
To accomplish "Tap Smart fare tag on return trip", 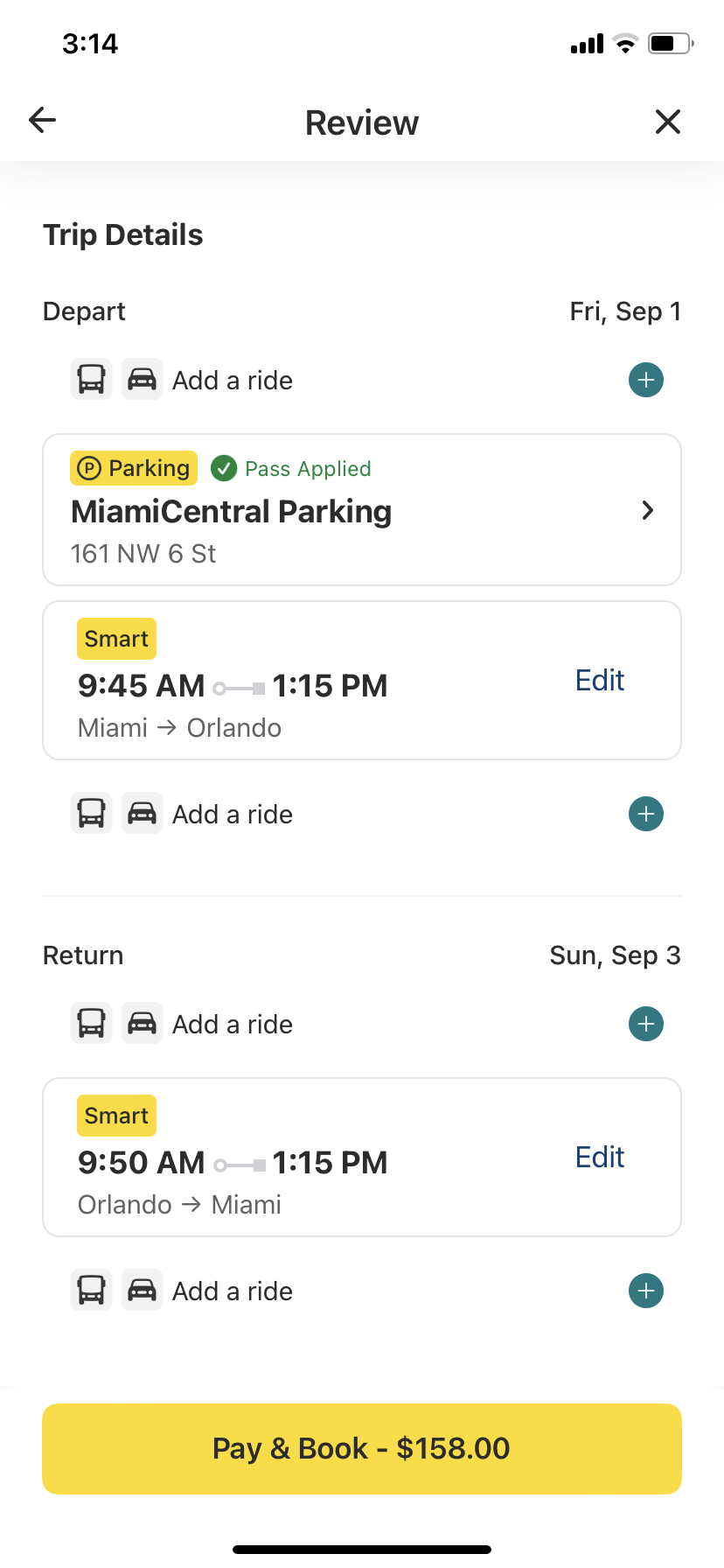I will coord(116,1116).
